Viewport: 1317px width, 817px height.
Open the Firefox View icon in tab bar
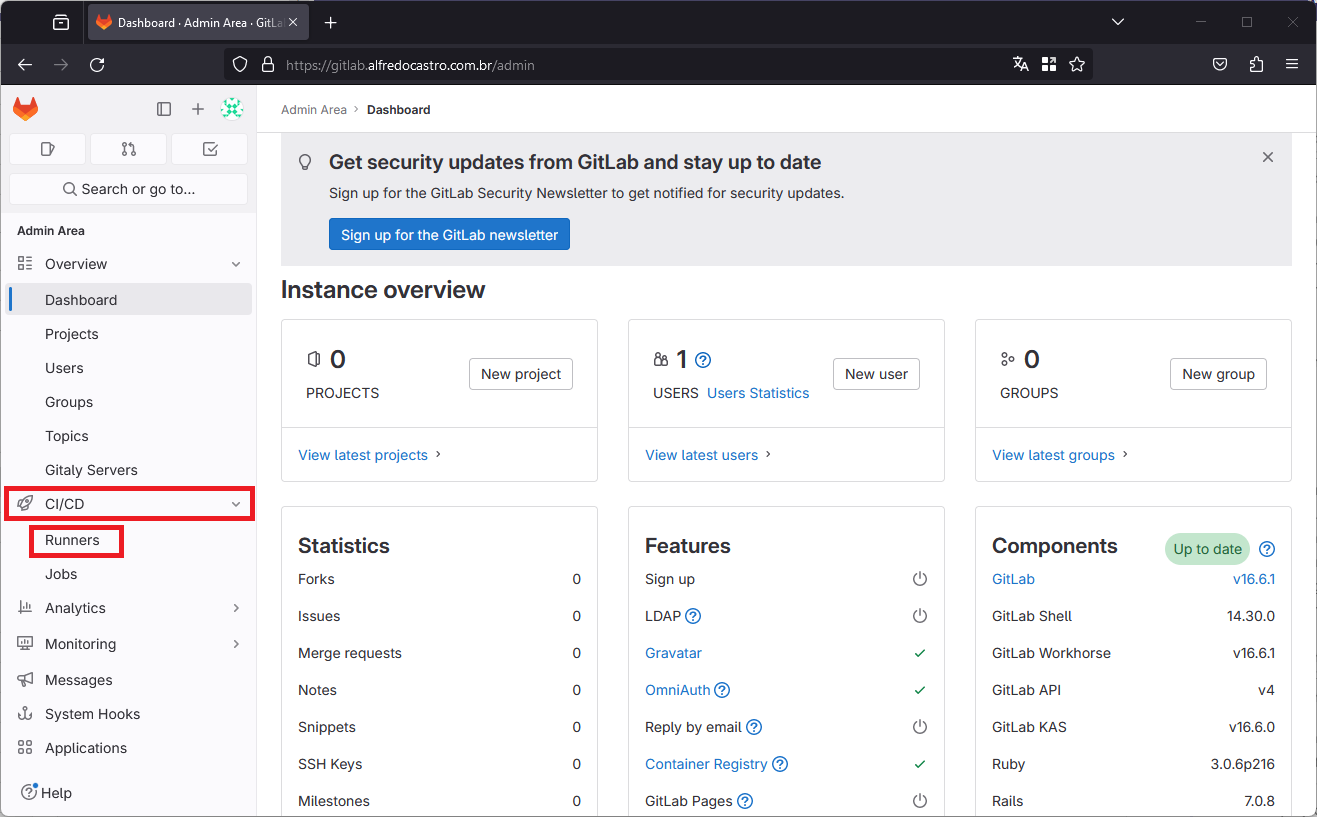coord(61,22)
